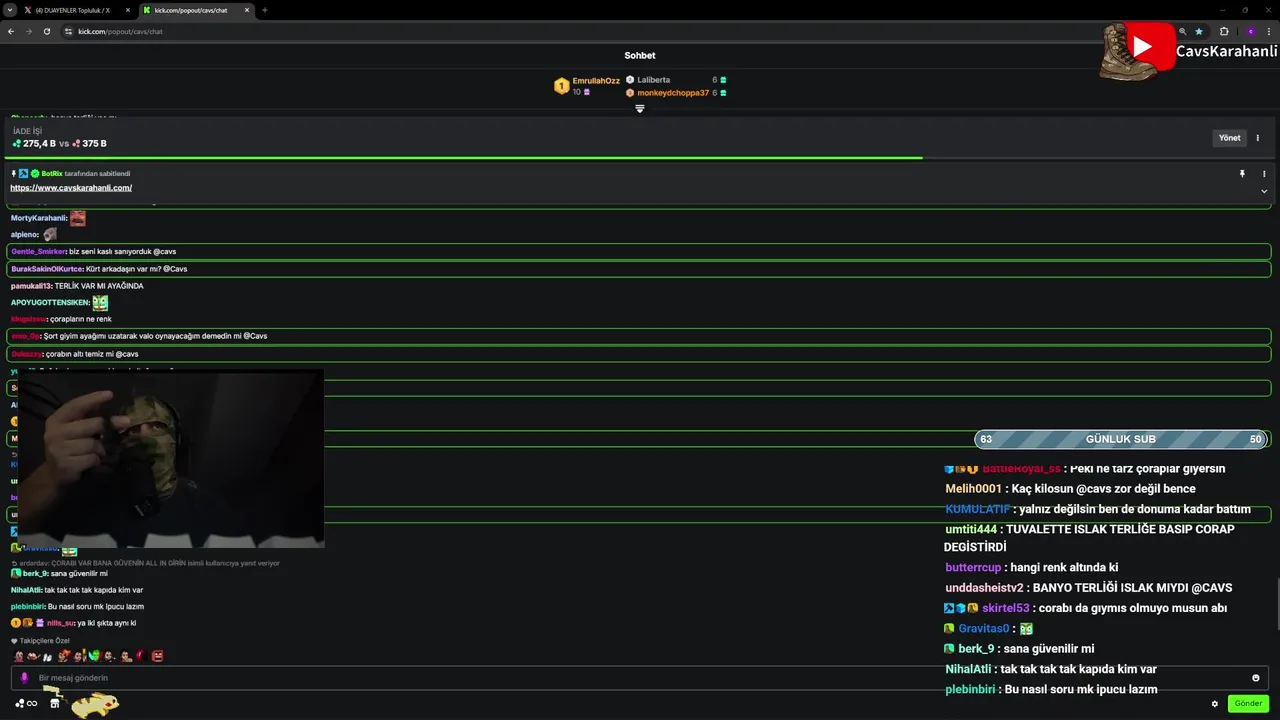Type in the Bir mesaj gönderin field
This screenshot has height=720, width=1280.
(x=640, y=678)
